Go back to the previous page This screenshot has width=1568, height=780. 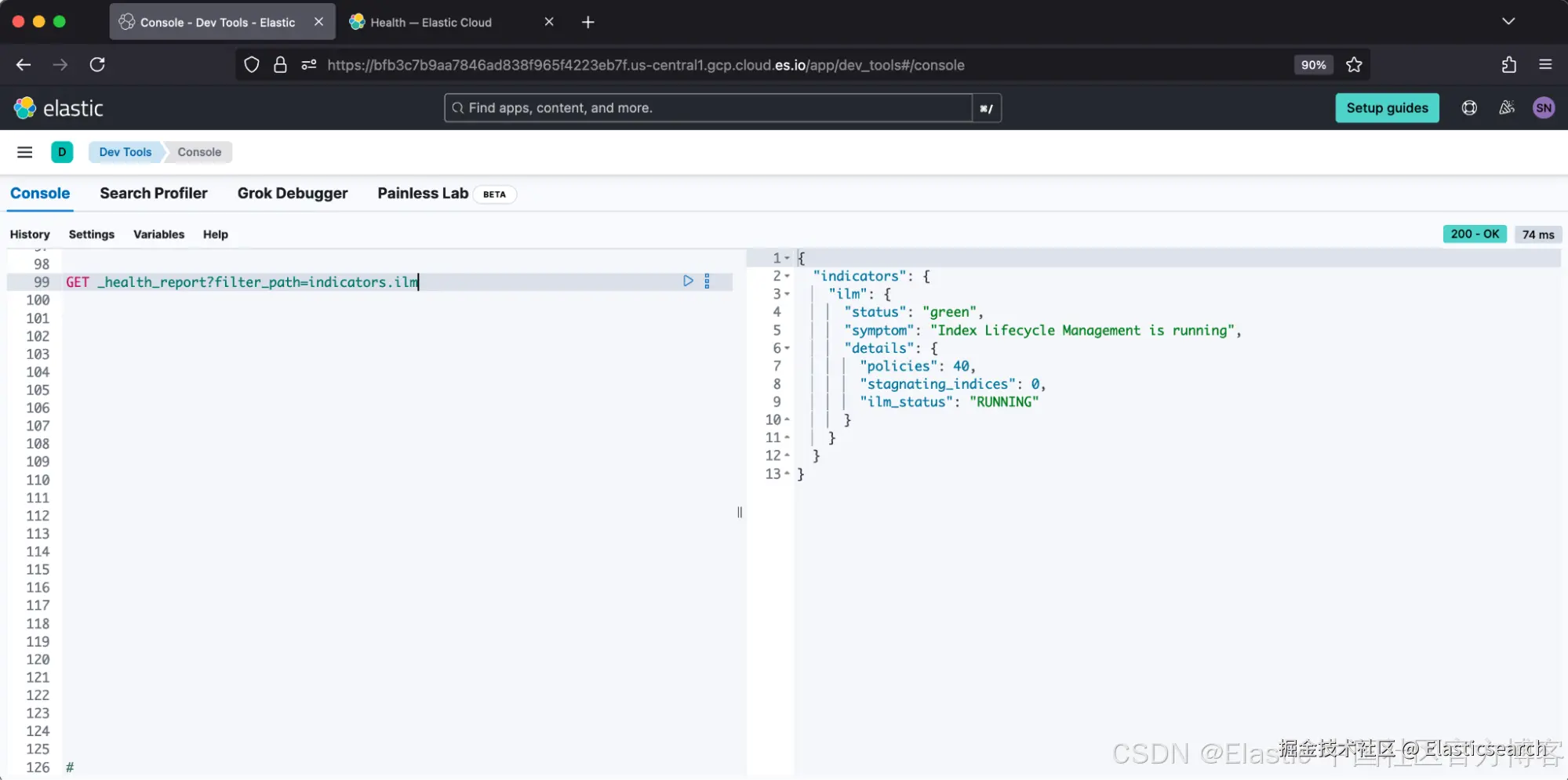(x=24, y=65)
